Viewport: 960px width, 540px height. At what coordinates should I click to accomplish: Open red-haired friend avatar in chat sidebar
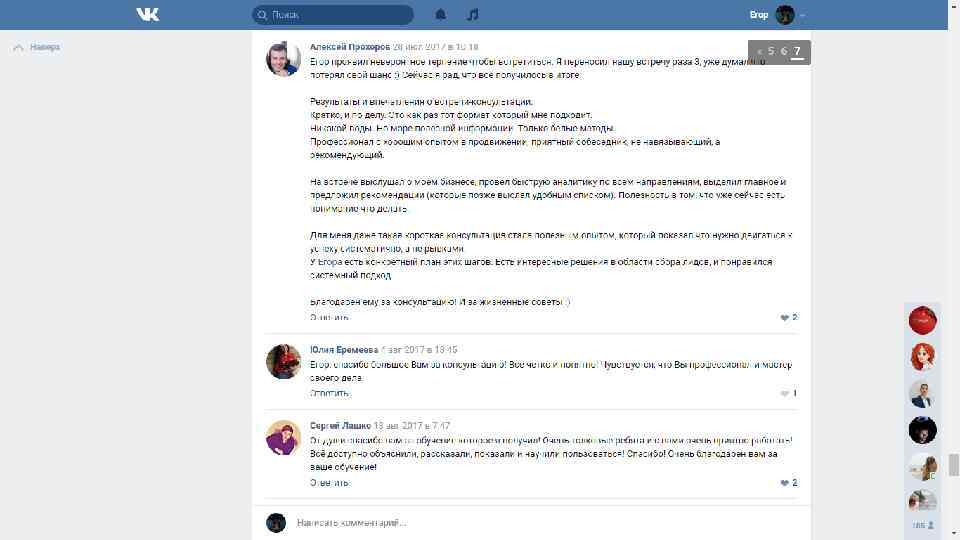click(x=922, y=356)
